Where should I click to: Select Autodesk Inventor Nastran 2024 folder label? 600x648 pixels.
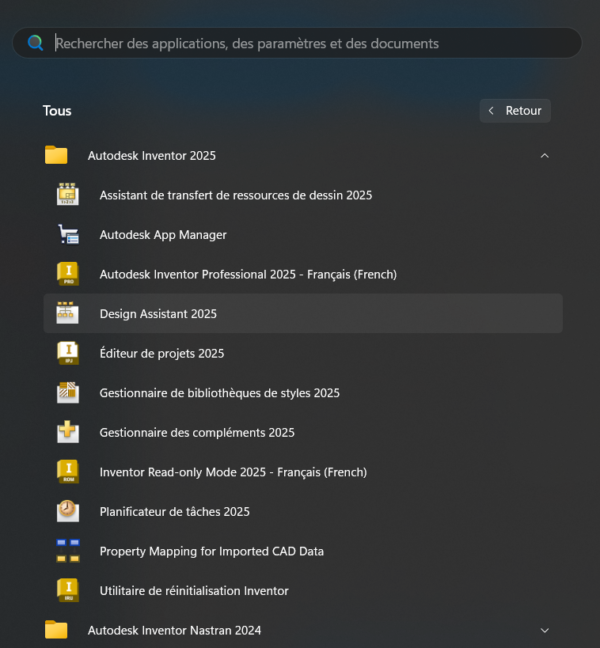(174, 630)
